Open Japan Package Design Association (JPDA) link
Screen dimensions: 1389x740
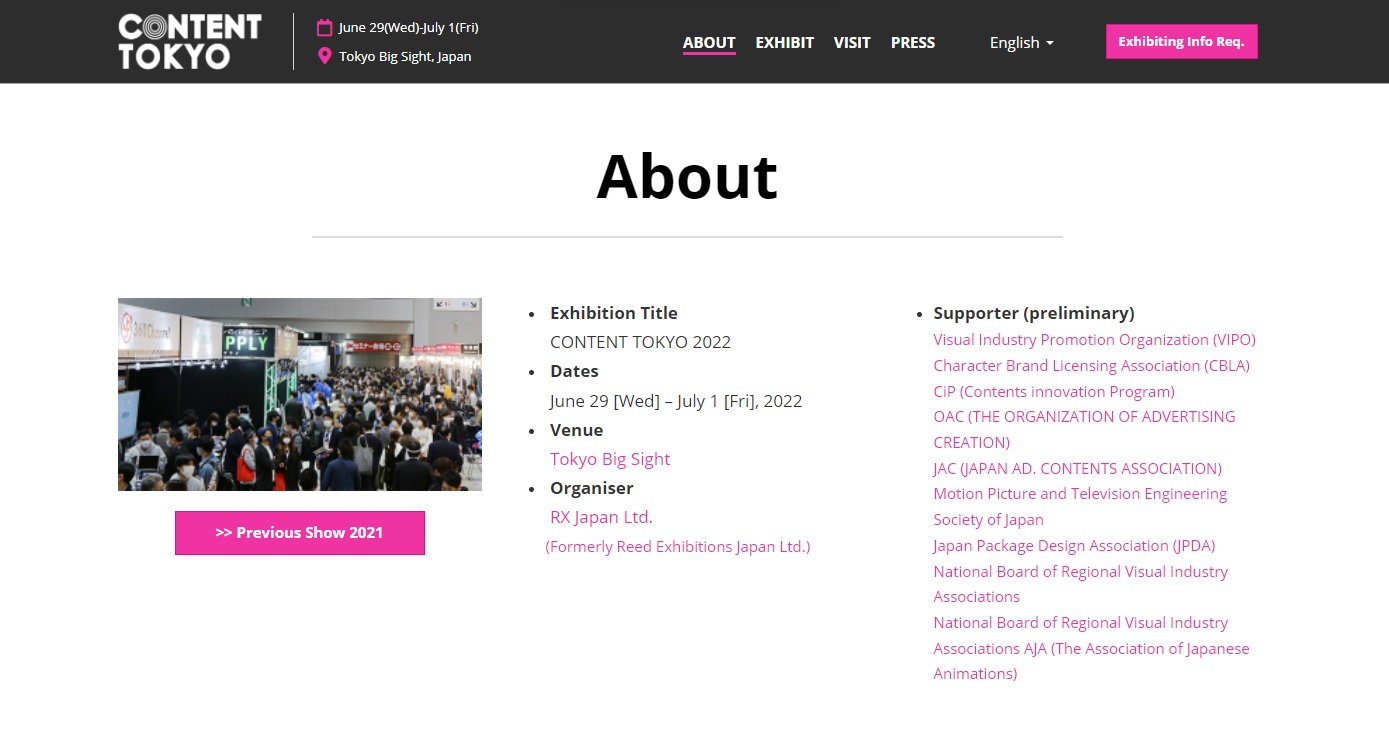point(1074,546)
